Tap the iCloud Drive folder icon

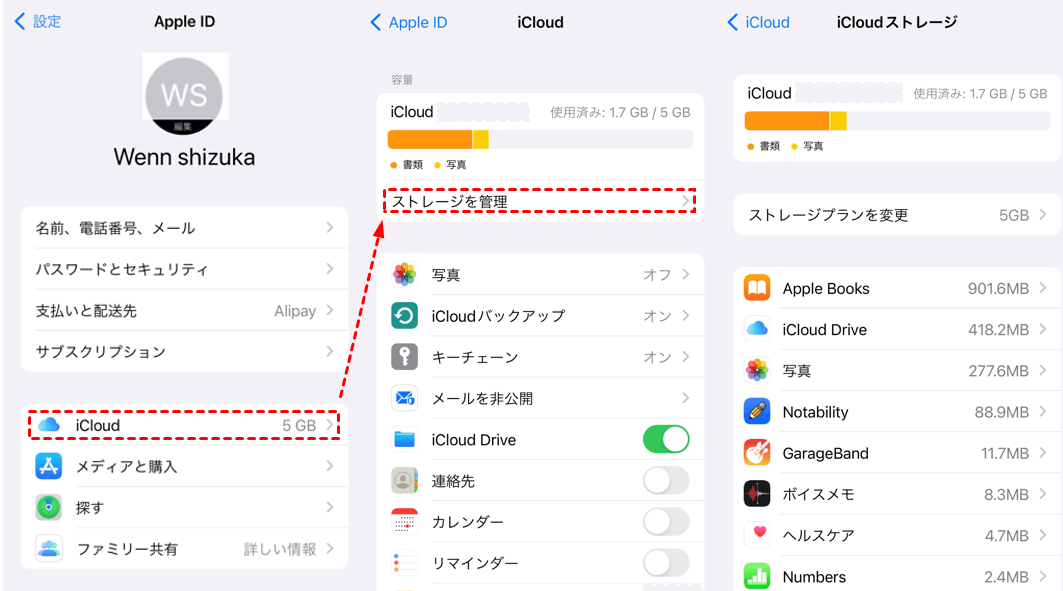coord(405,439)
